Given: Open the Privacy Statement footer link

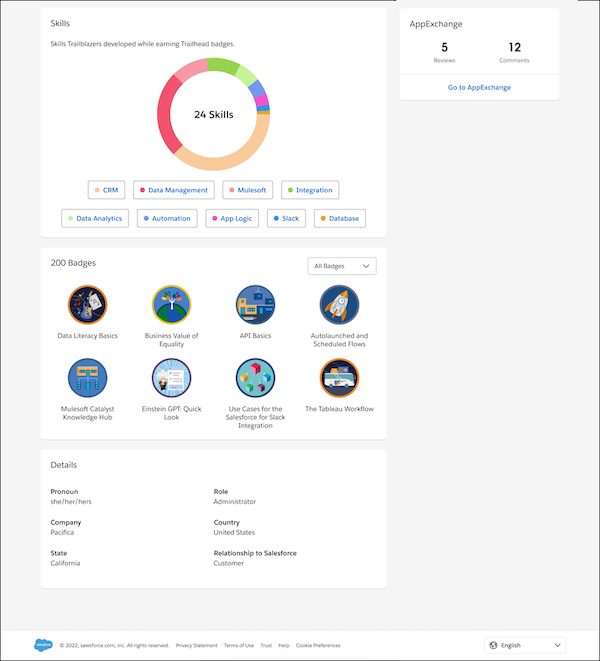Looking at the screenshot, I should [x=196, y=645].
